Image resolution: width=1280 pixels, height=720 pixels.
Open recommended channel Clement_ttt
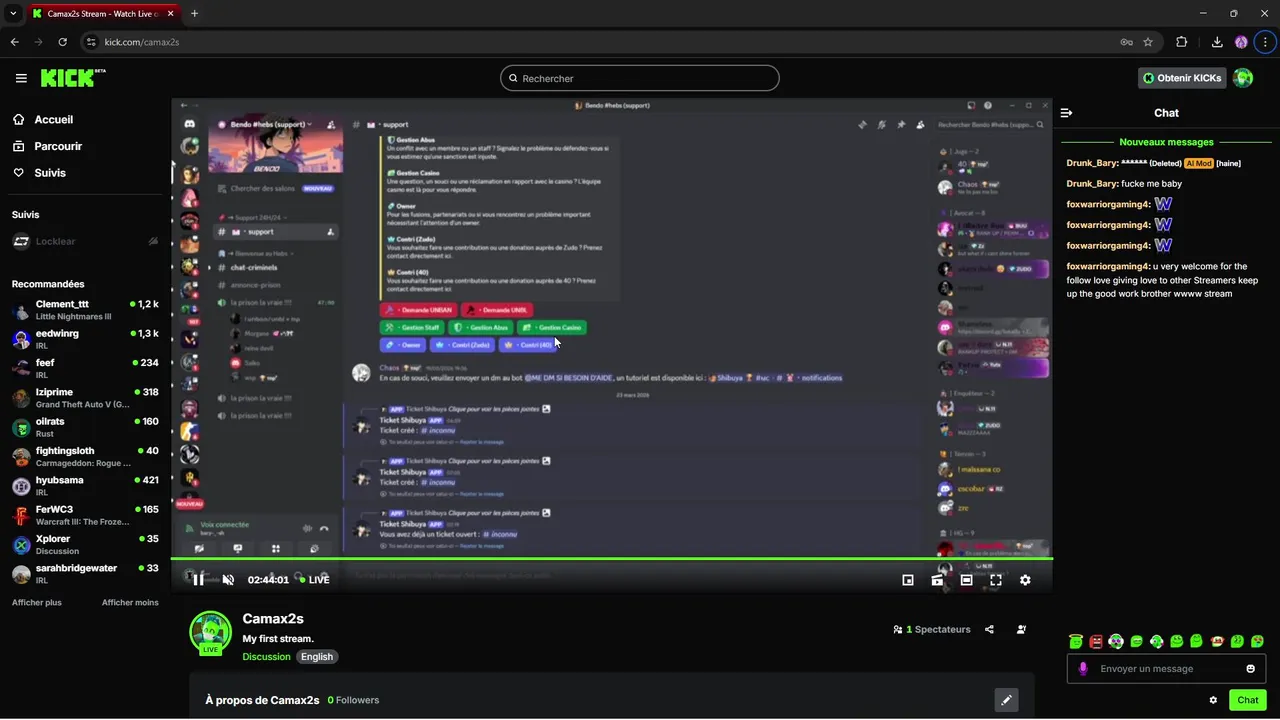point(85,310)
